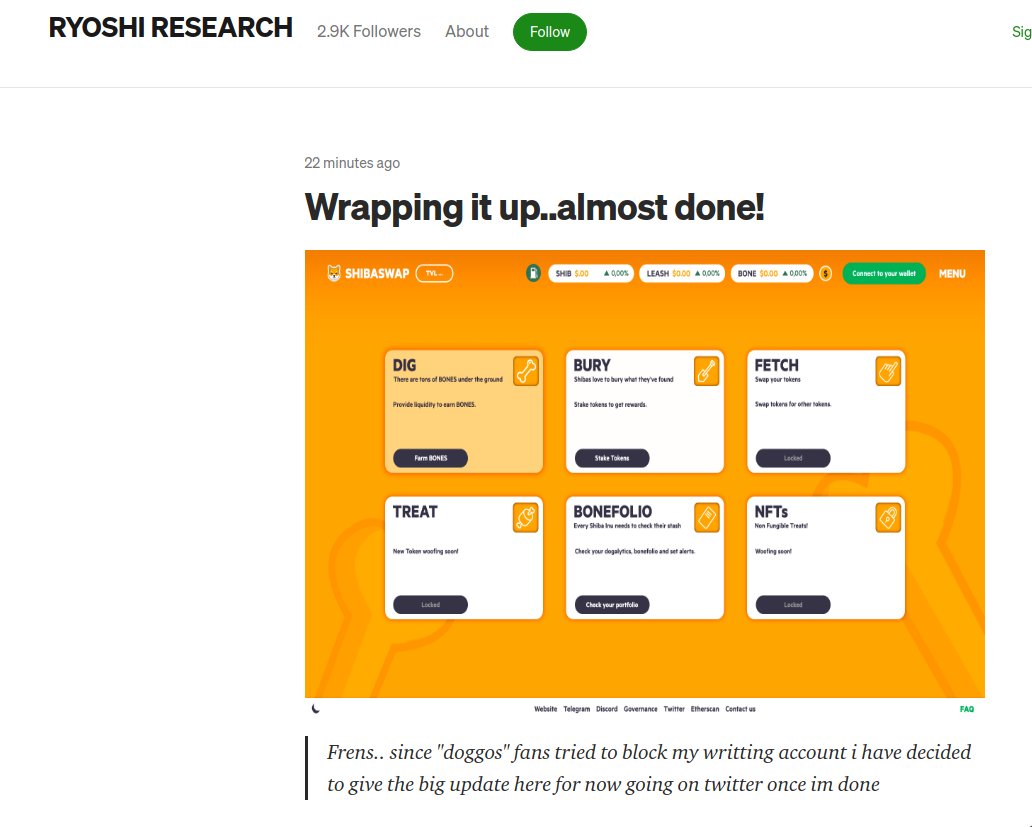Click the green Follow button

click(550, 32)
